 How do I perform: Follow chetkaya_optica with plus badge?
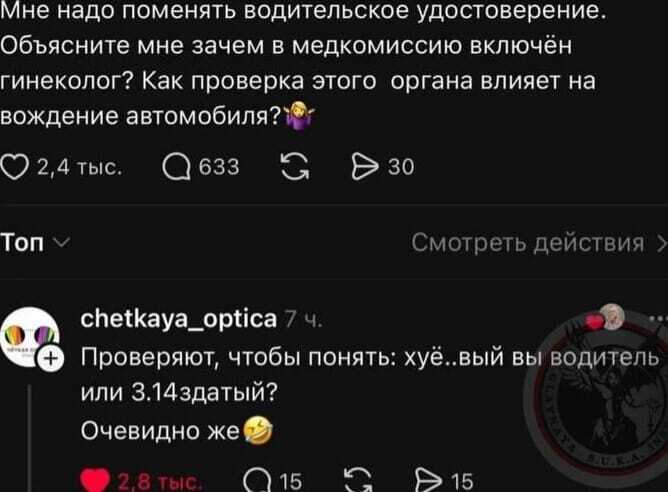pyautogui.click(x=51, y=359)
